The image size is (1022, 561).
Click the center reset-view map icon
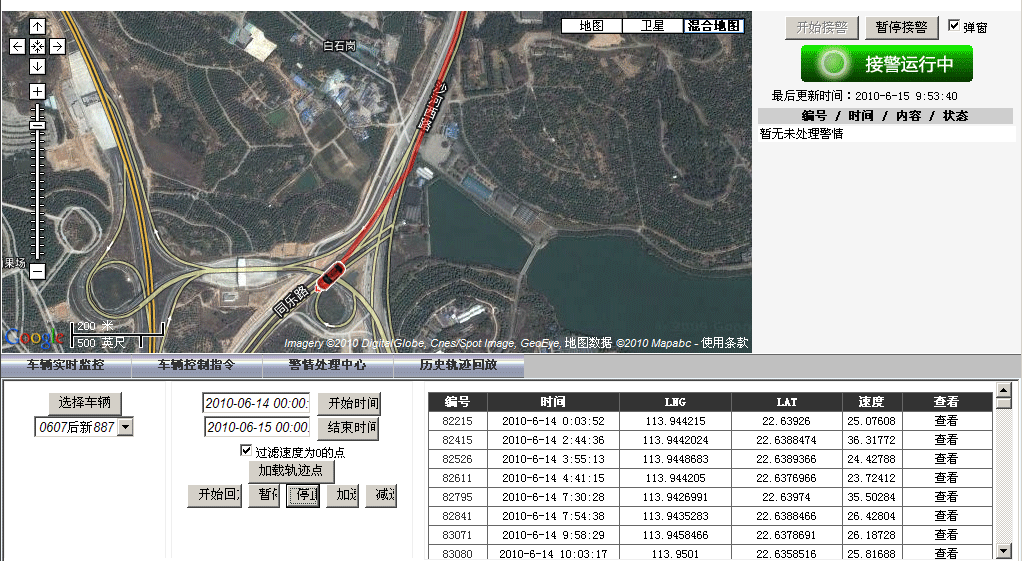point(37,46)
